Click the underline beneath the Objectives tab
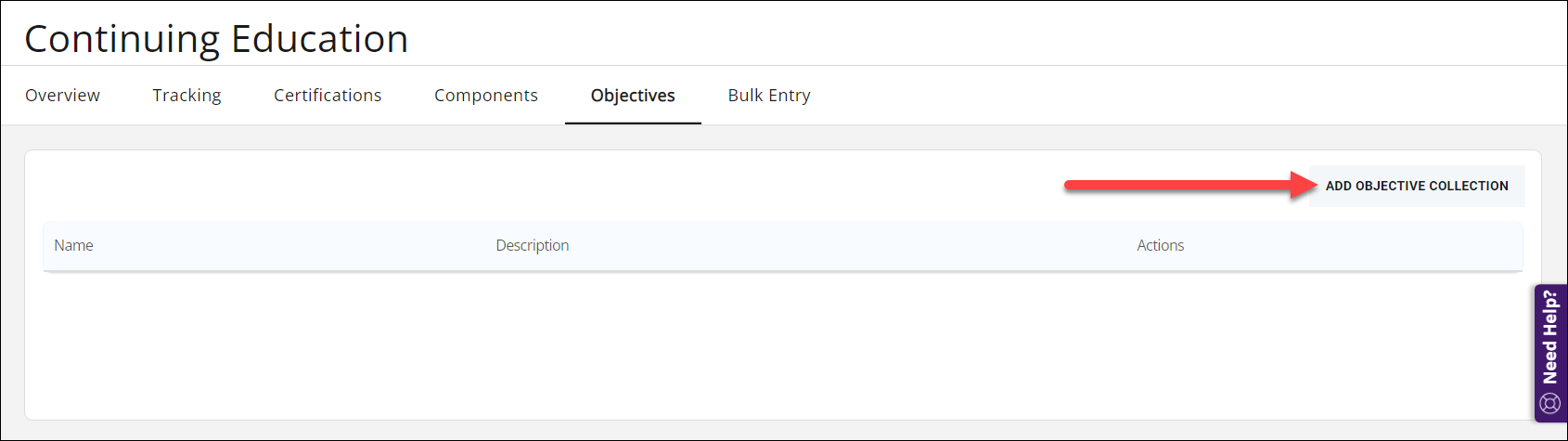The height and width of the screenshot is (441, 1568). (633, 123)
